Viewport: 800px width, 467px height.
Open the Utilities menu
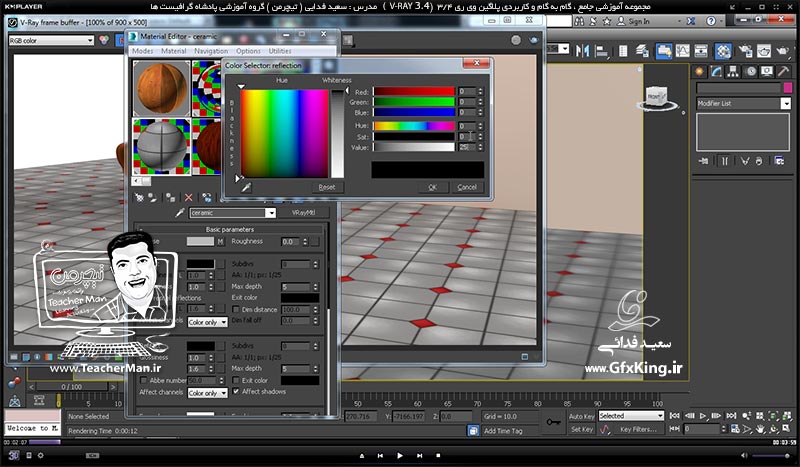(280, 51)
